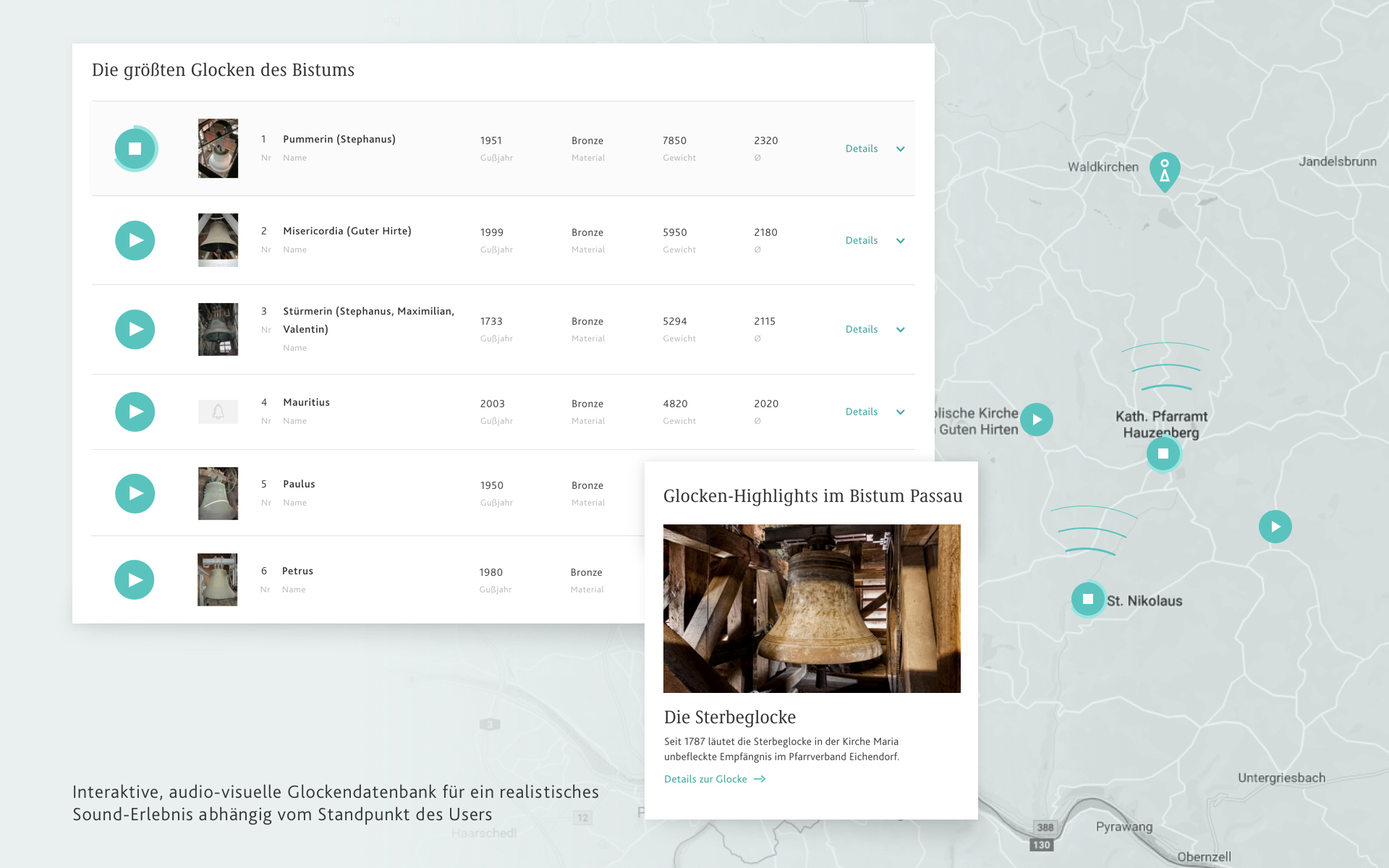Select the name 'Misericordia (Guter Hirte)'
The width and height of the screenshot is (1389, 868).
click(x=347, y=231)
